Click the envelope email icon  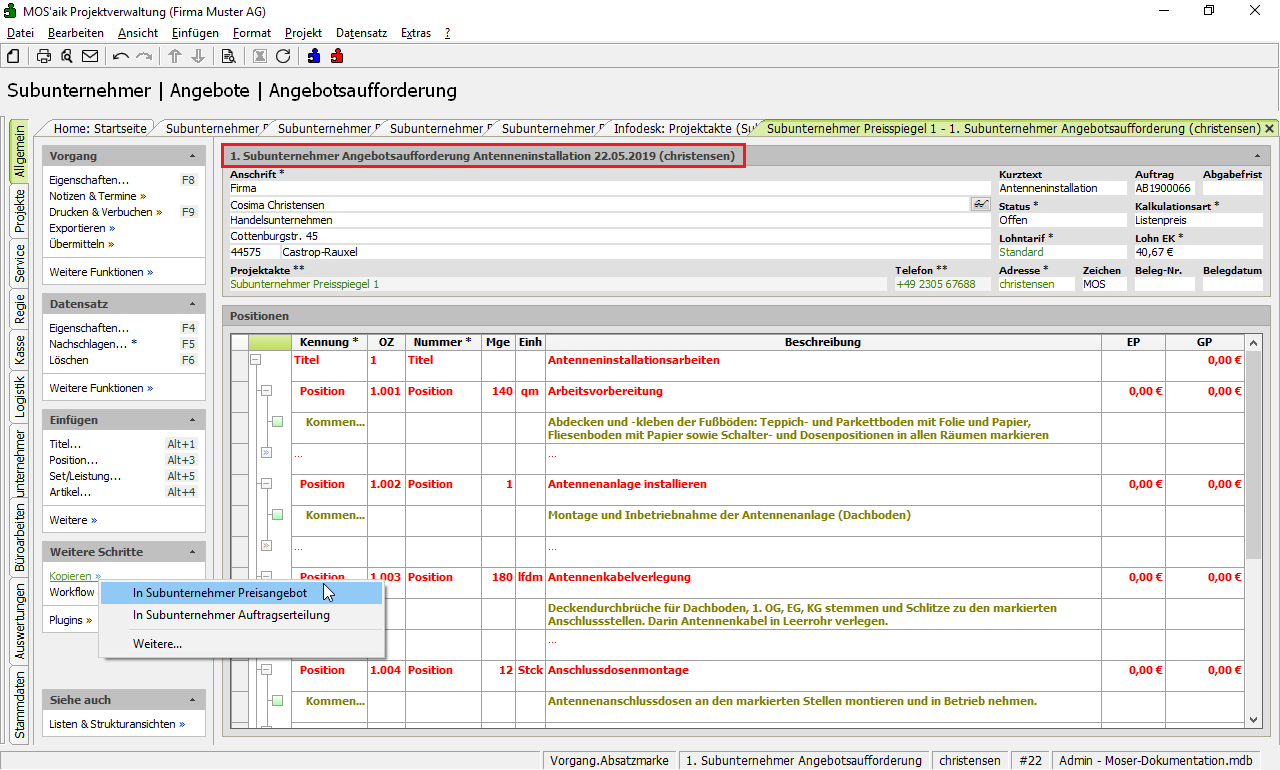(90, 56)
